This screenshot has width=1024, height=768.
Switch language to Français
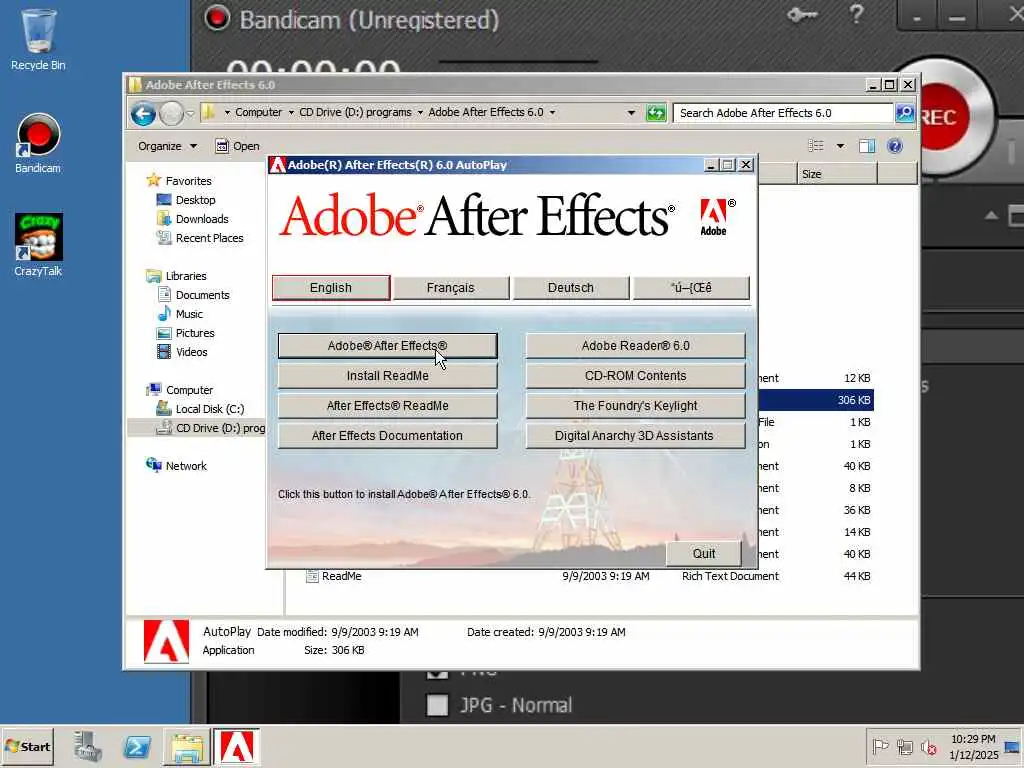click(x=451, y=288)
